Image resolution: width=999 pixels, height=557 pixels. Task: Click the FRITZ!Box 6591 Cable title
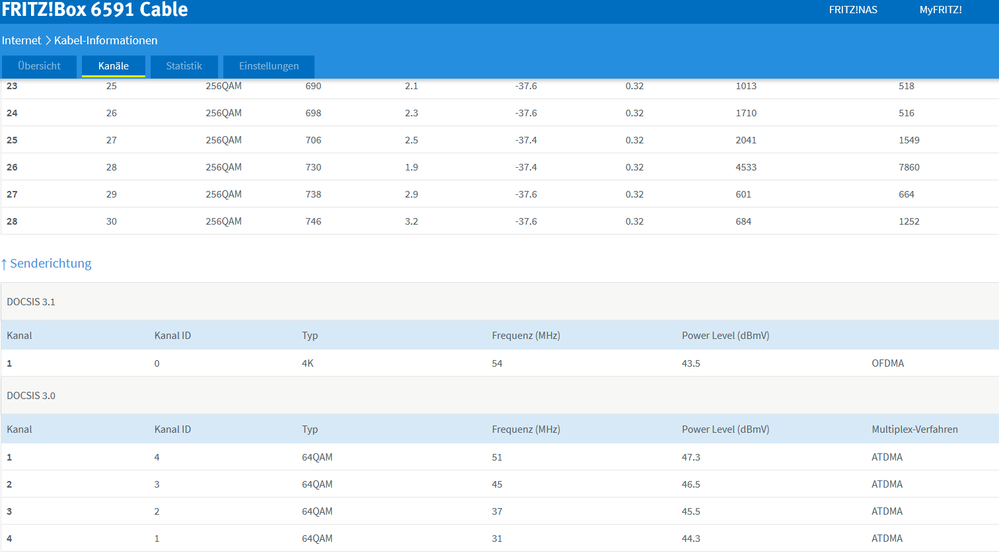tap(94, 10)
